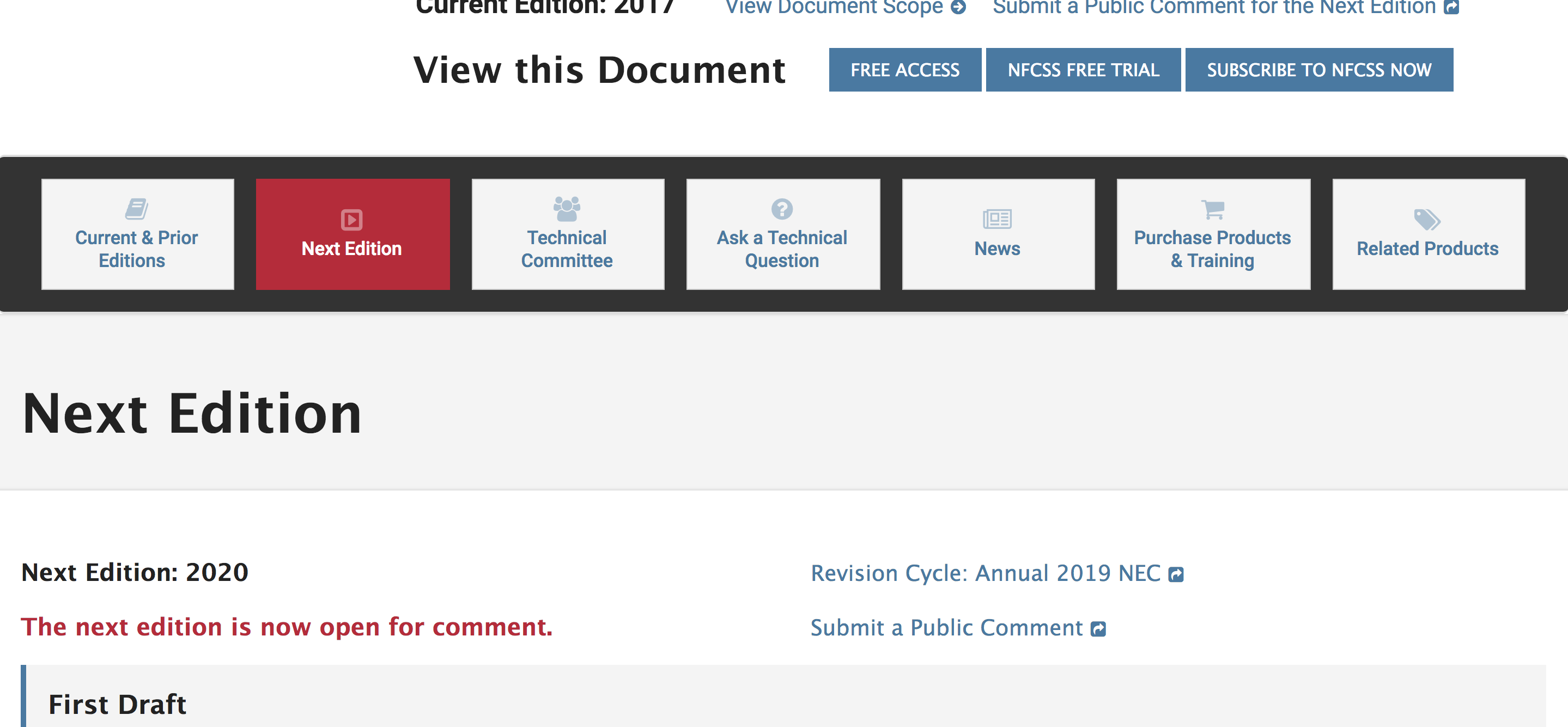The image size is (1568, 727).
Task: Click the FREE ACCESS button
Action: pos(905,70)
